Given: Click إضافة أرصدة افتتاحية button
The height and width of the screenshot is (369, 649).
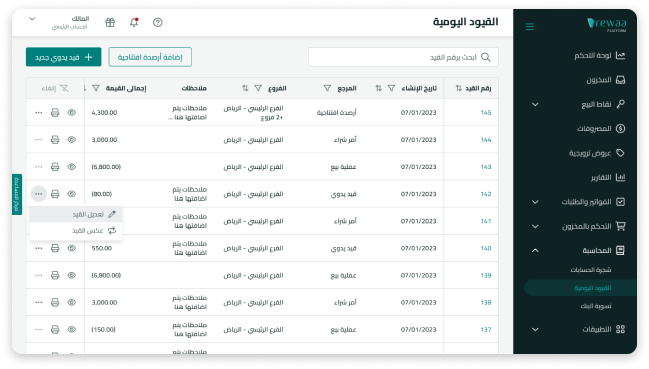Looking at the screenshot, I should pos(150,57).
